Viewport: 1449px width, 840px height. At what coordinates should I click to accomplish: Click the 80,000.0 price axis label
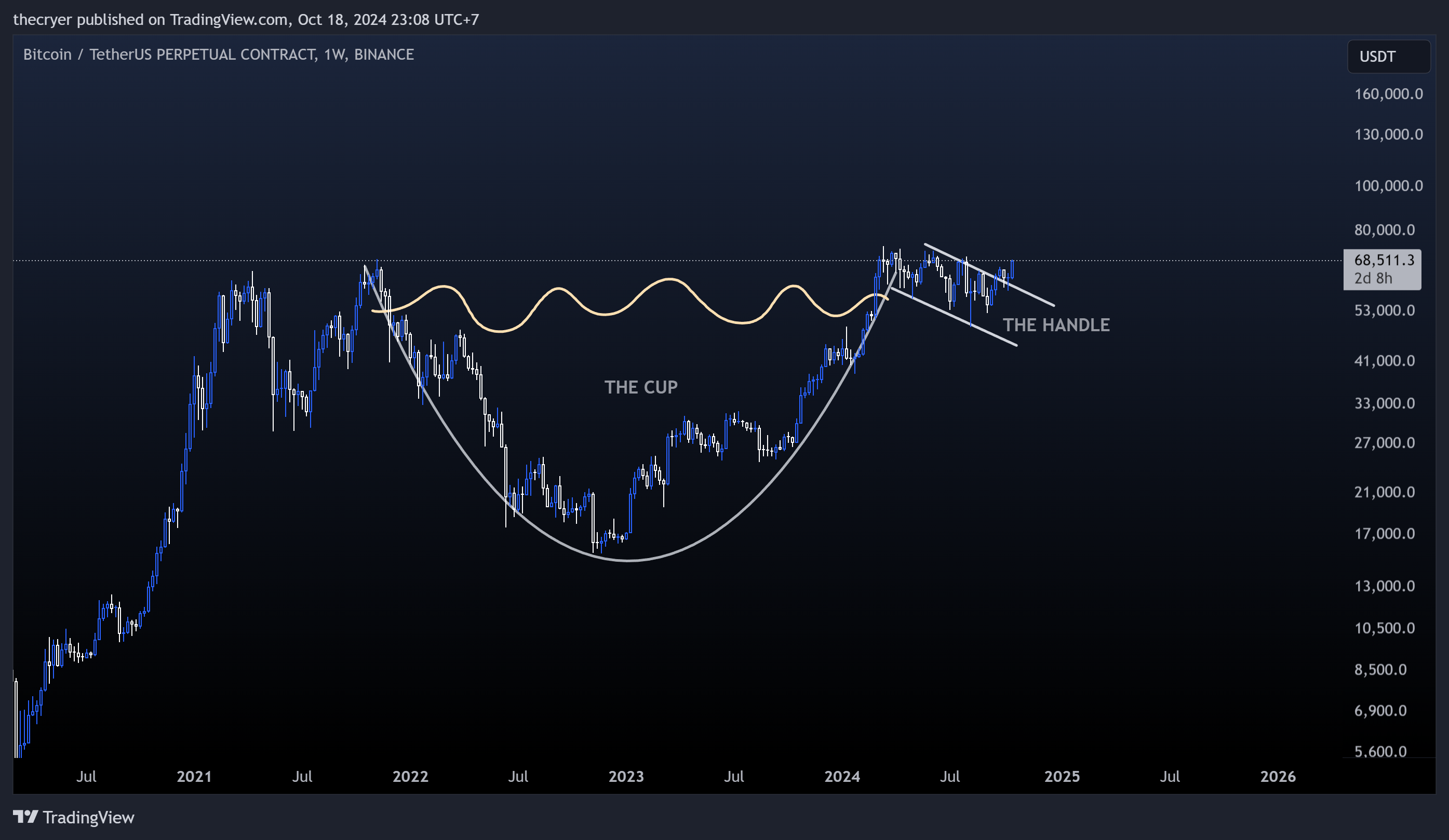tap(1384, 230)
